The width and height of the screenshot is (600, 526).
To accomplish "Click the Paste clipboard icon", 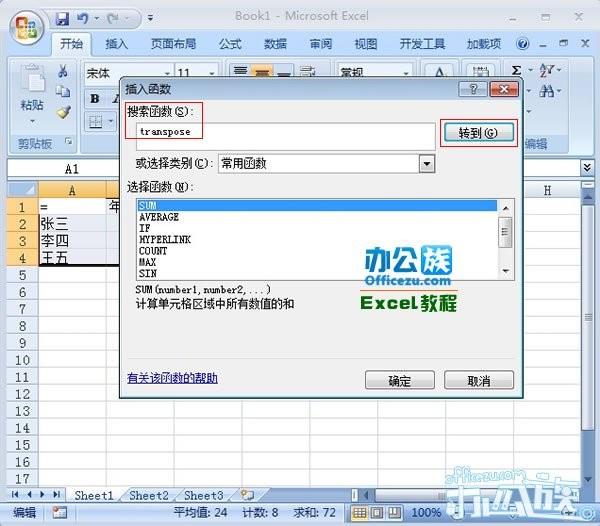I will pyautogui.click(x=32, y=78).
